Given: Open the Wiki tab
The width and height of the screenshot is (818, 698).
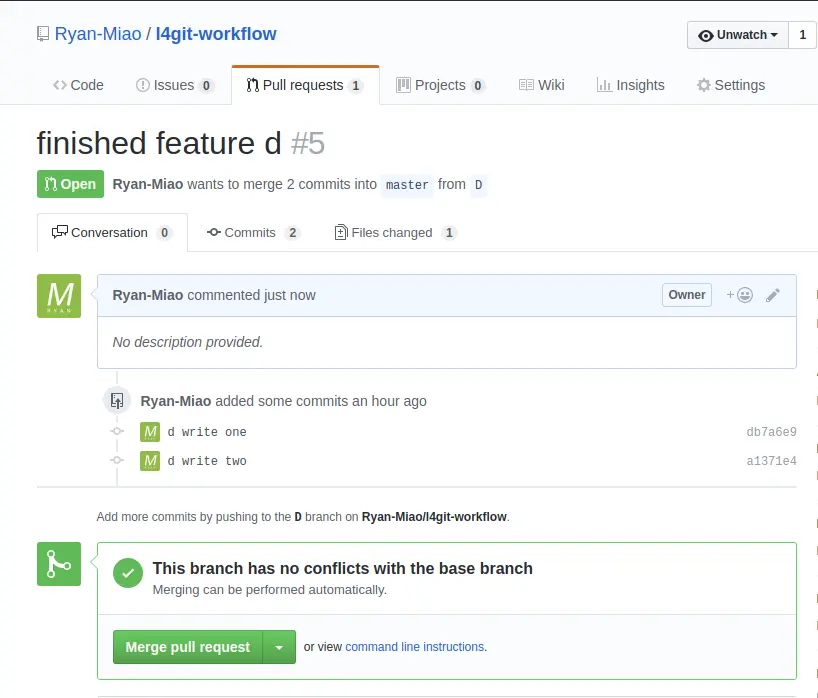Looking at the screenshot, I should coord(542,85).
